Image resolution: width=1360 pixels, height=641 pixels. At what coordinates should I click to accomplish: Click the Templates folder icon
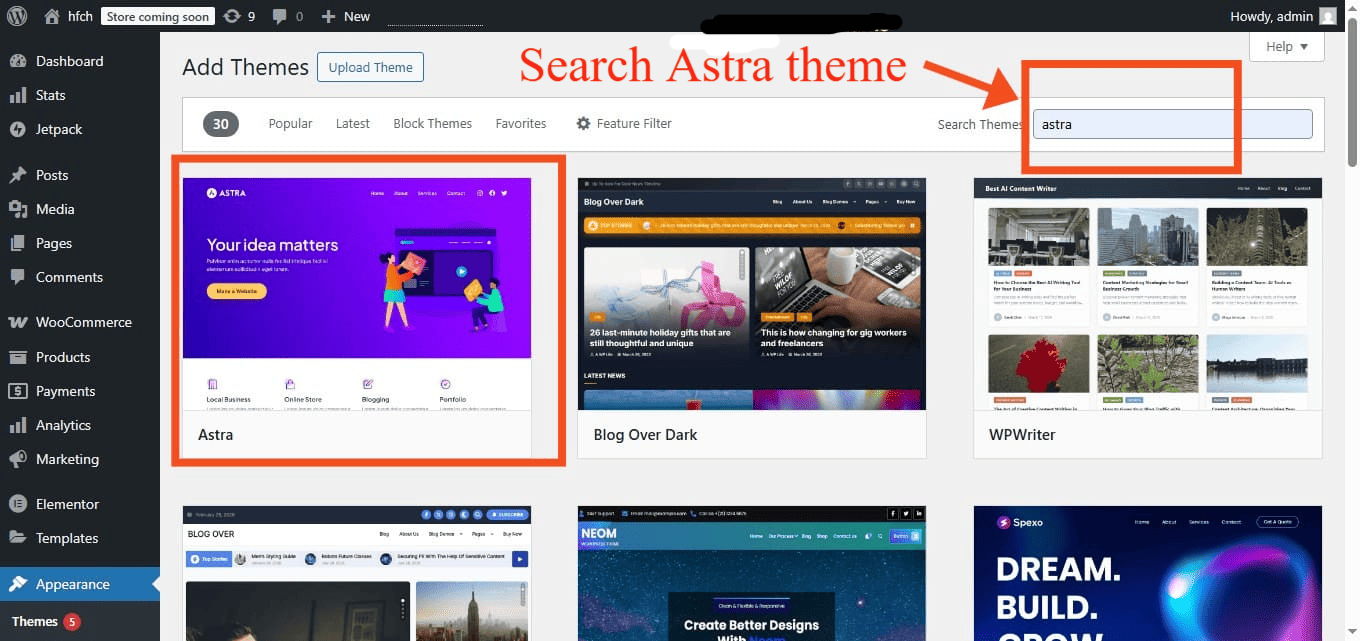point(18,538)
